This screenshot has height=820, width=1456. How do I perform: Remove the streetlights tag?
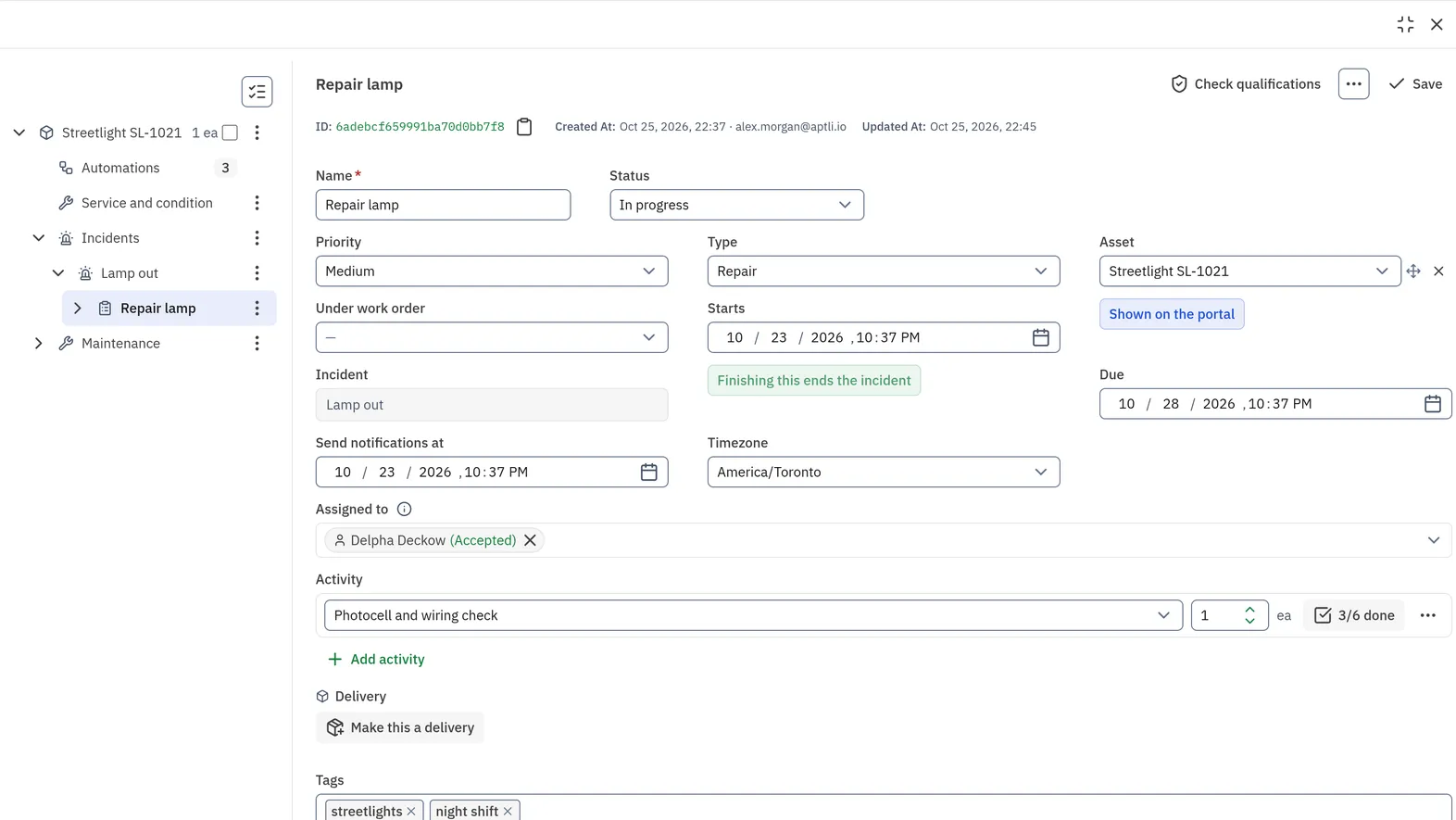coord(411,811)
